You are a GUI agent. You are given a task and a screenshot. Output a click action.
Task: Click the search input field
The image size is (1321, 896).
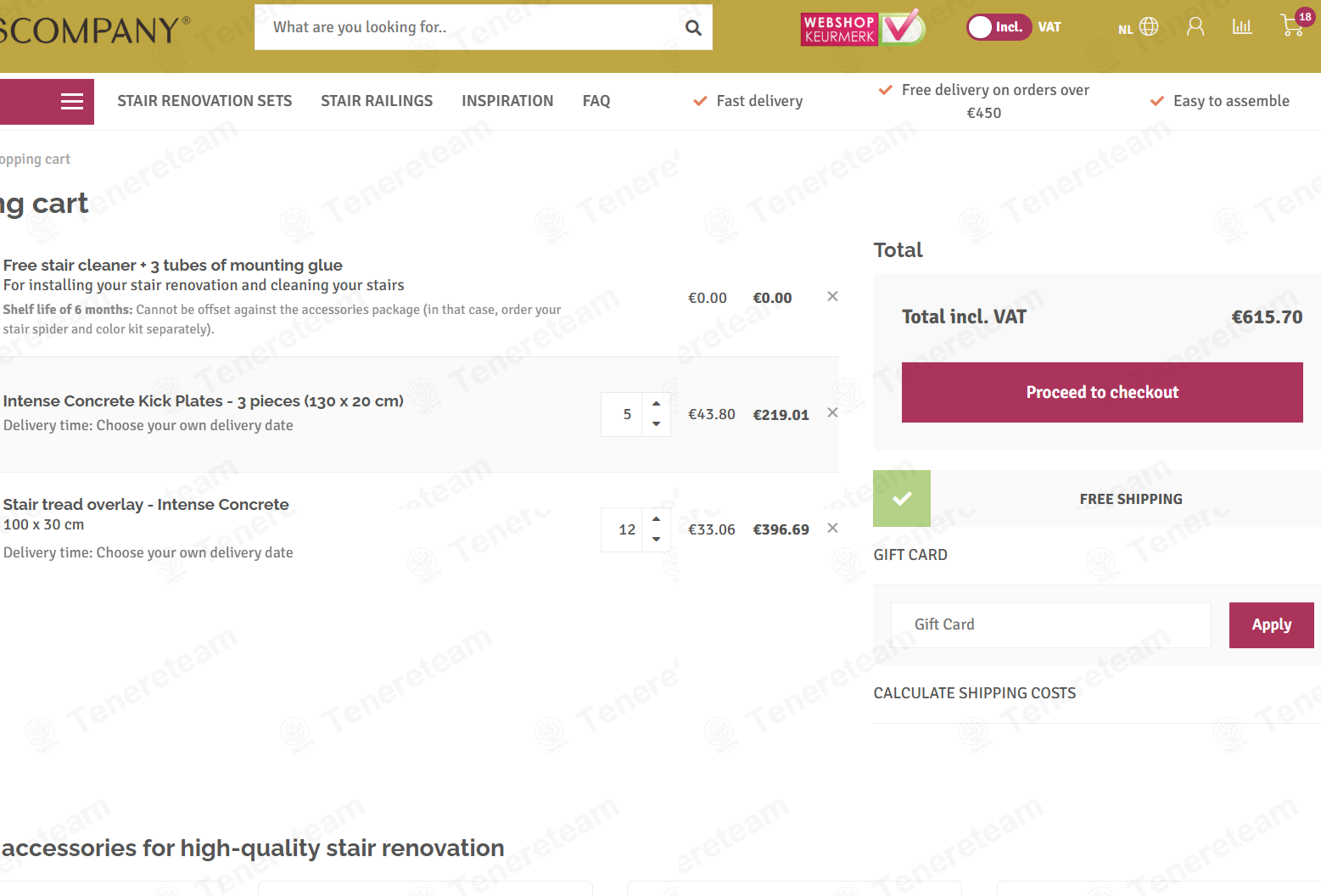coord(467,27)
